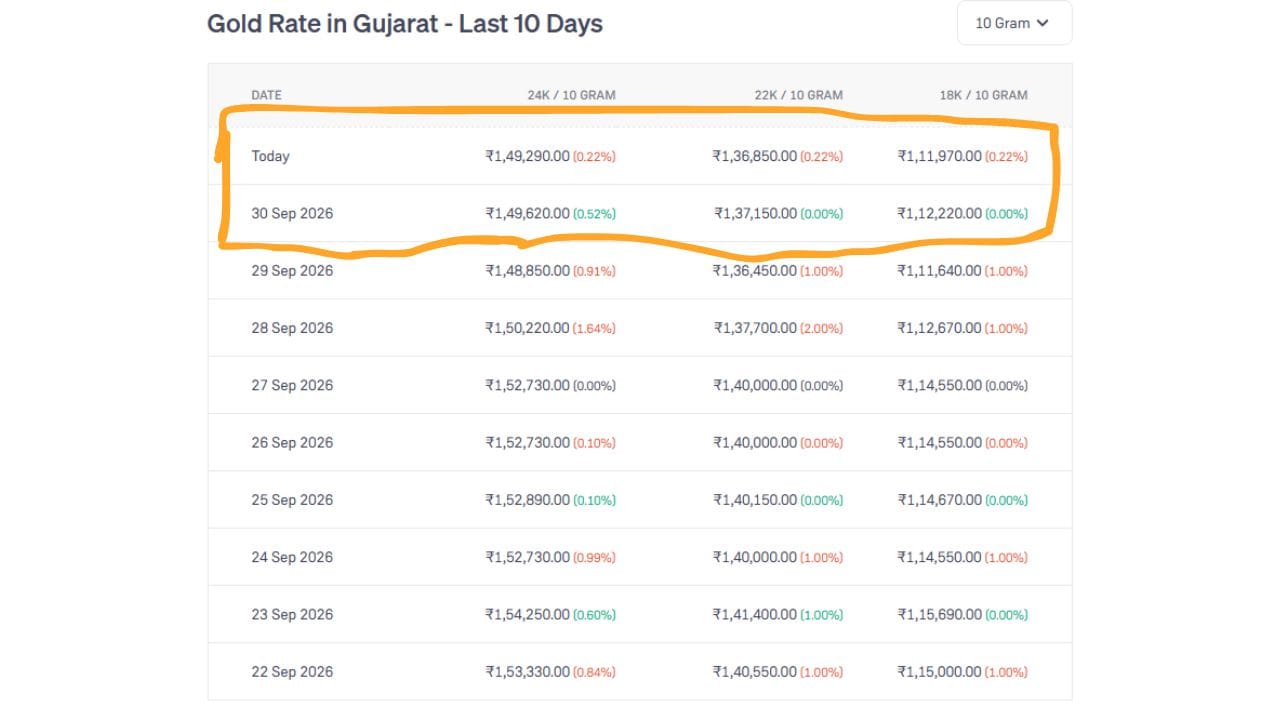
Task: Click the 26 Sep row's 22K price ₹1,40,000.00
Action: point(755,442)
